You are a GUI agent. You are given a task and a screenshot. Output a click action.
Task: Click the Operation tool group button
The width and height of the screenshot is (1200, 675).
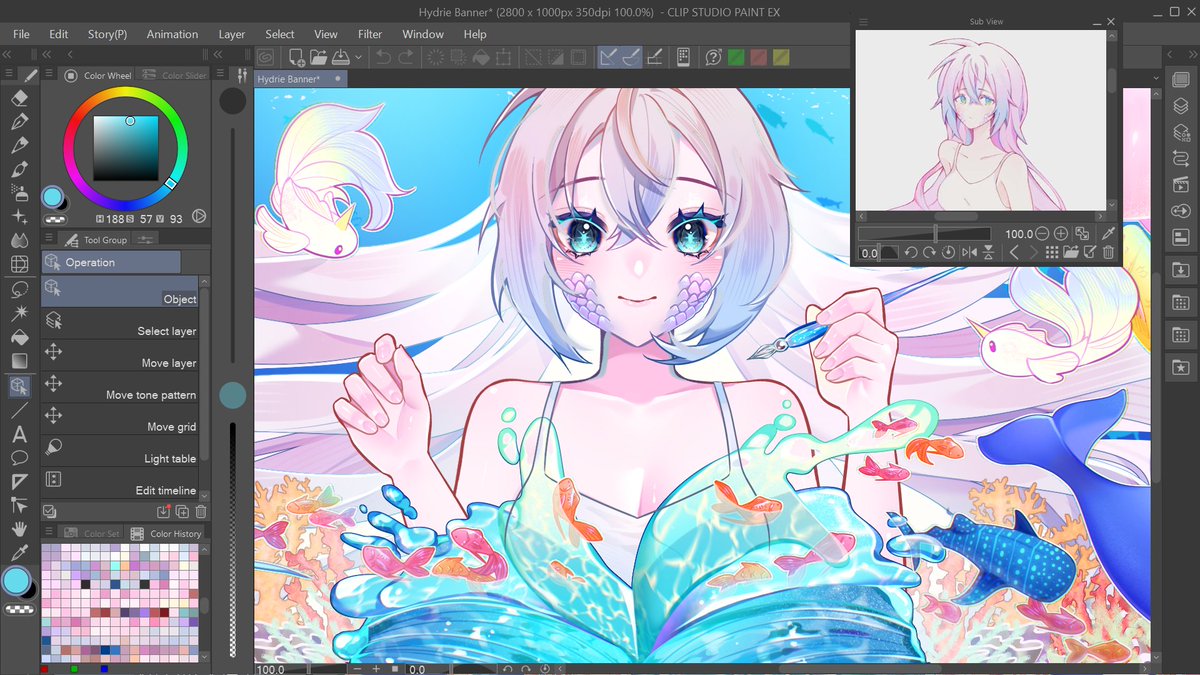[x=111, y=262]
